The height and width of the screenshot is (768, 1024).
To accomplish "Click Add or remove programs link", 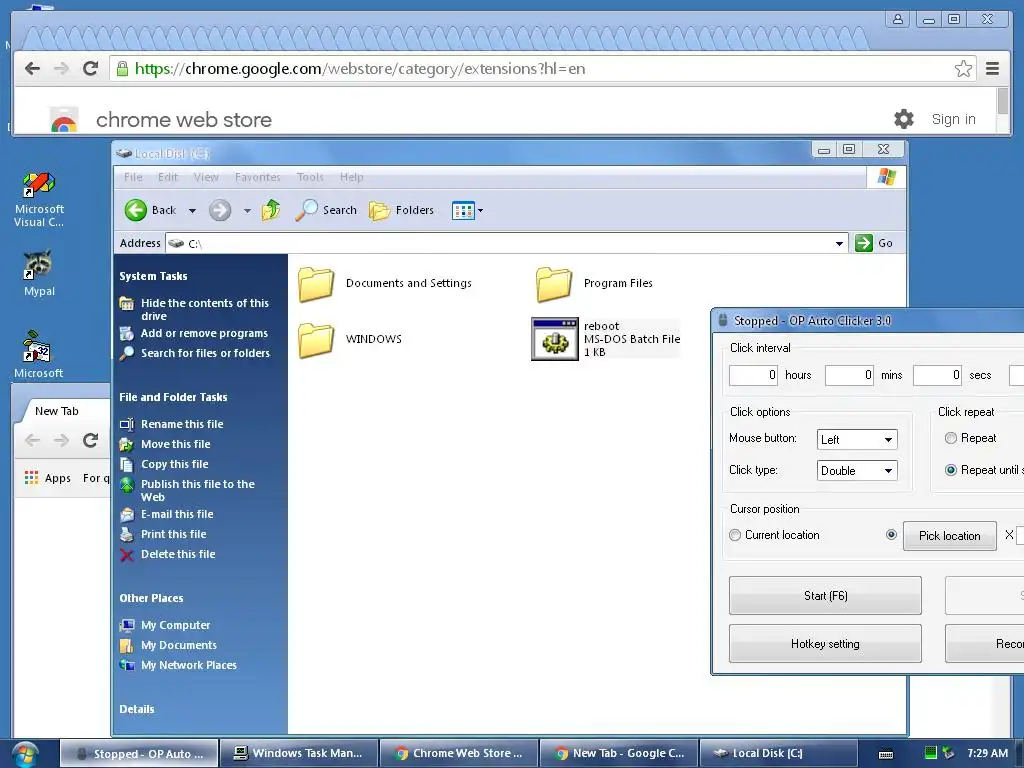I will (x=204, y=333).
